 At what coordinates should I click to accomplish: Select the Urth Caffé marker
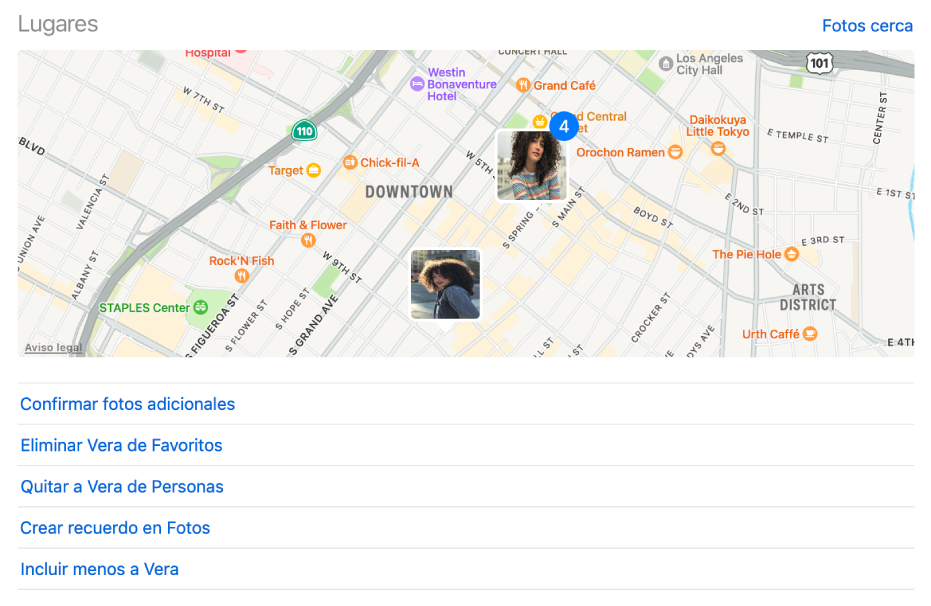pyautogui.click(x=809, y=333)
